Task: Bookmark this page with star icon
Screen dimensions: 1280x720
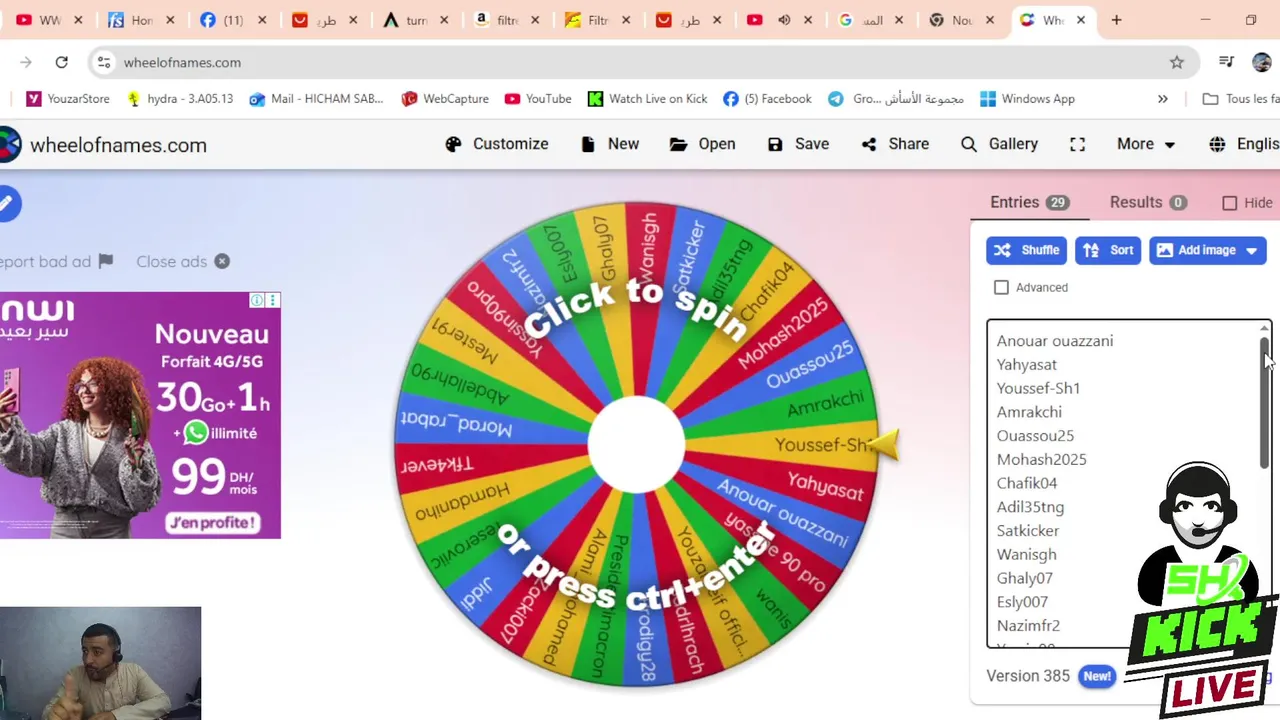Action: 1177,62
